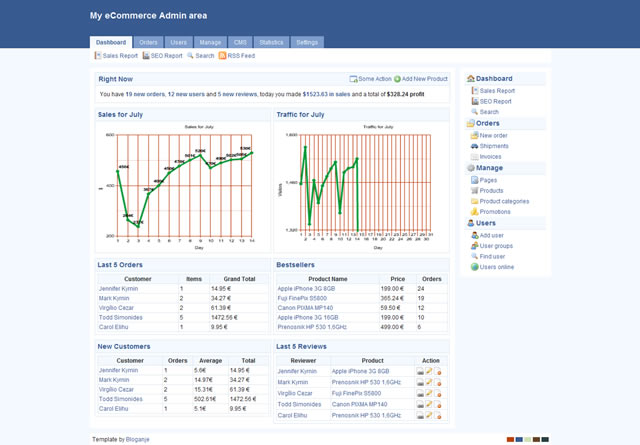Follow the '5 new reviews' link
640x445 pixels.
[237, 94]
